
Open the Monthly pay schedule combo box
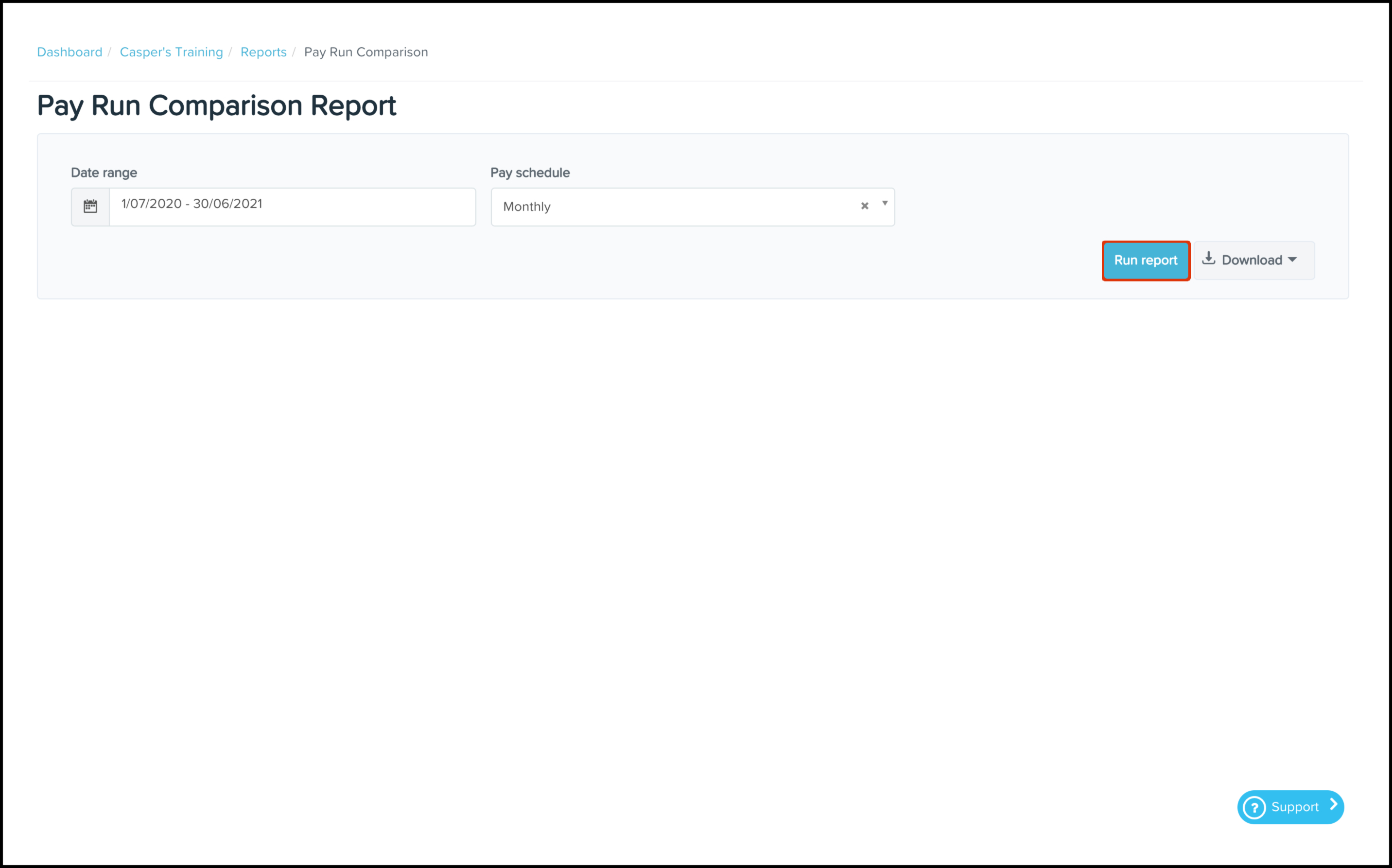click(x=672, y=207)
